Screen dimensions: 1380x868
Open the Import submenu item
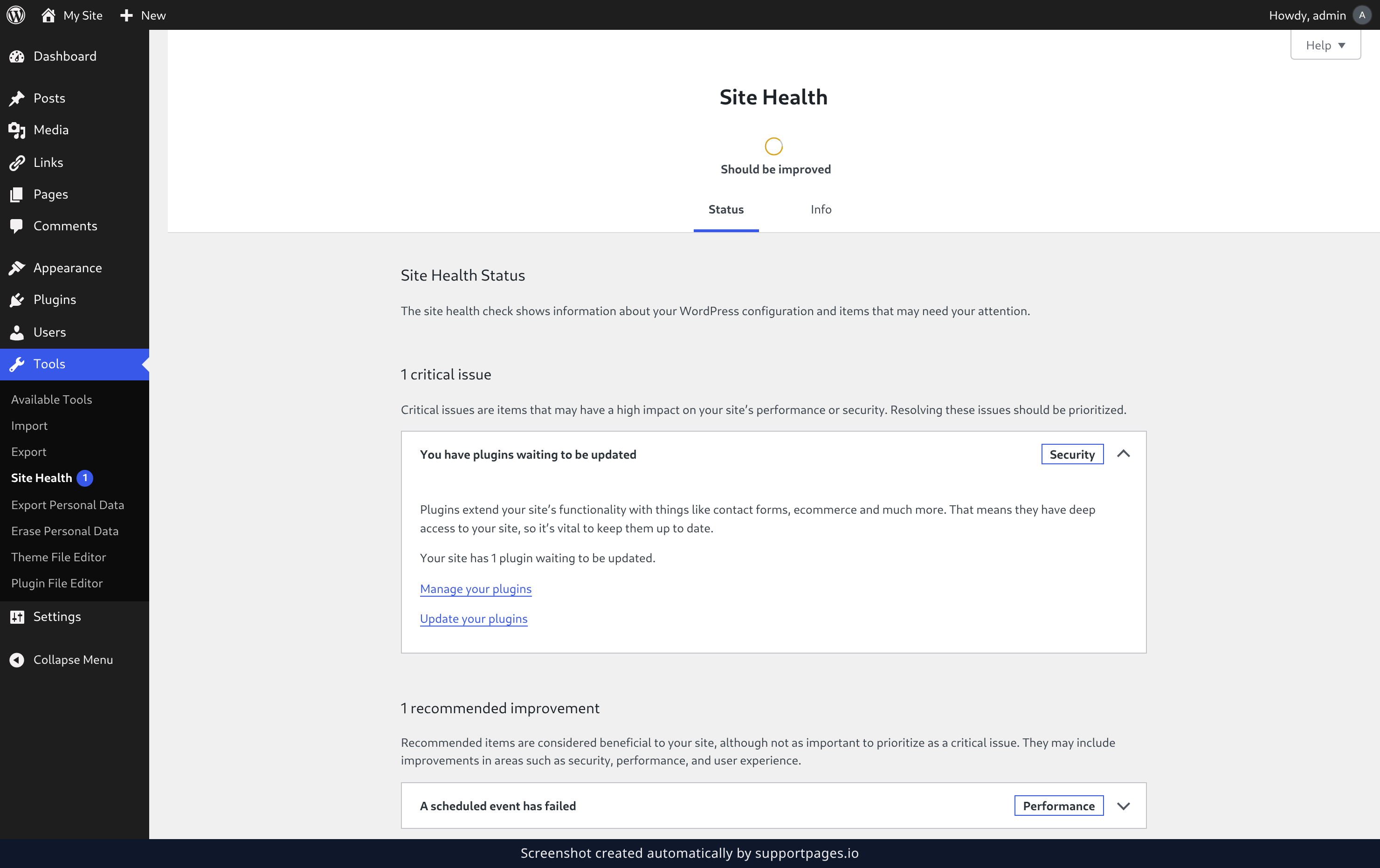click(29, 426)
